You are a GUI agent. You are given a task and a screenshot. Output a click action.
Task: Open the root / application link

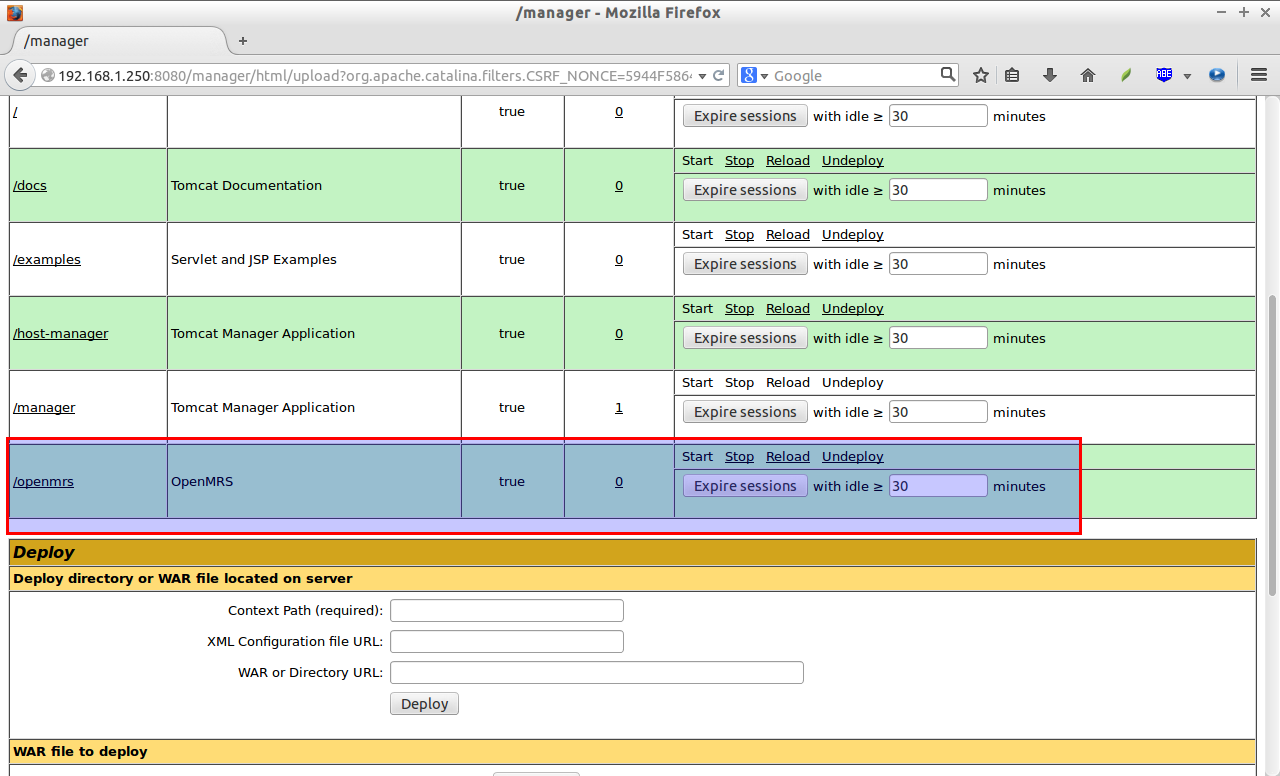point(15,112)
